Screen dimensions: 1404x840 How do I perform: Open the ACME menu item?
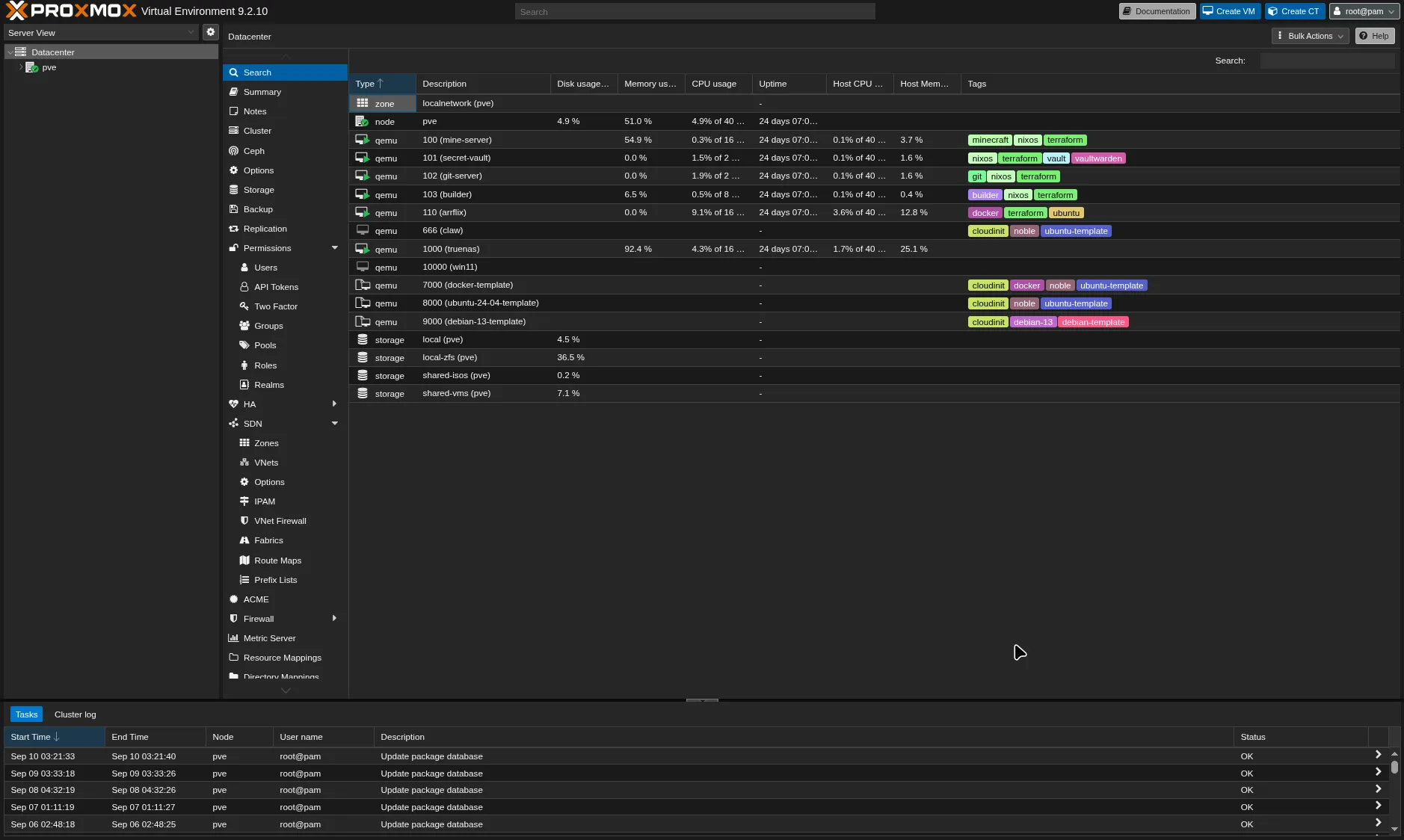click(x=285, y=599)
